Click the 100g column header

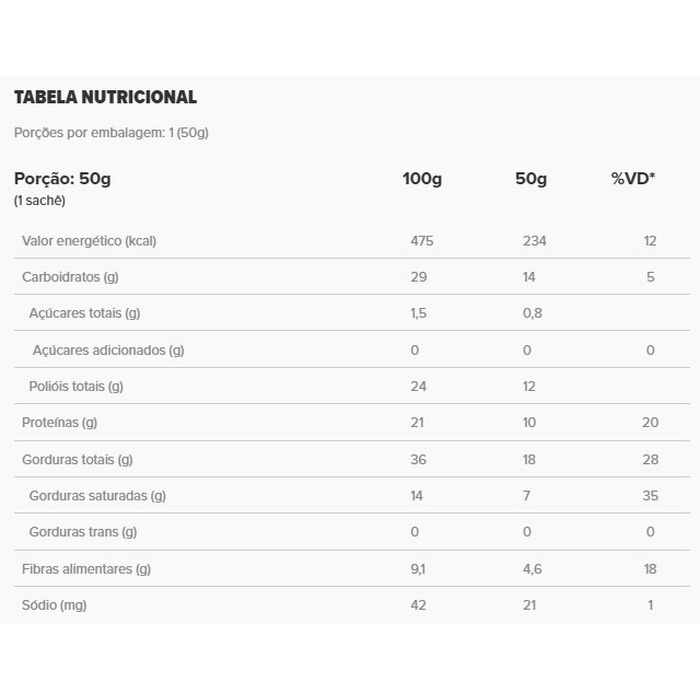point(422,179)
